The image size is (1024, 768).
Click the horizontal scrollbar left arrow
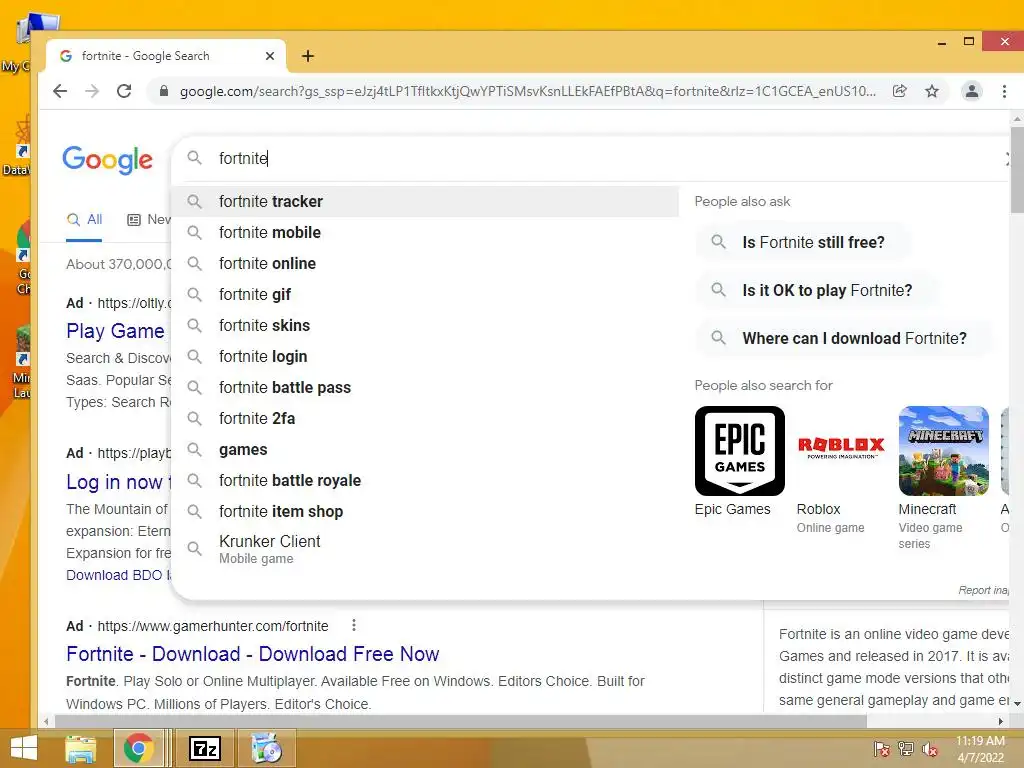tap(46, 721)
